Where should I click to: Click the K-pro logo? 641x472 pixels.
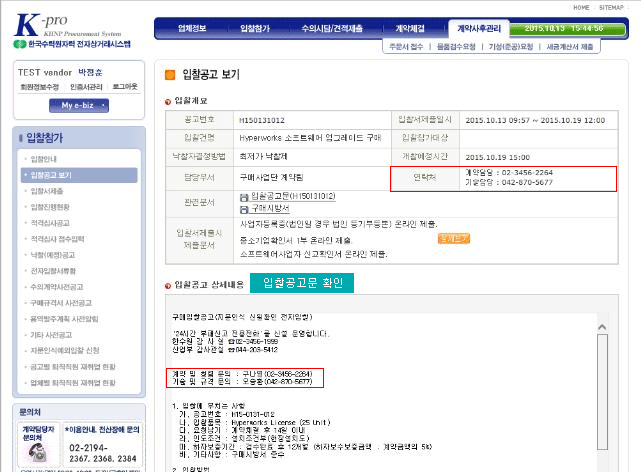[72, 31]
